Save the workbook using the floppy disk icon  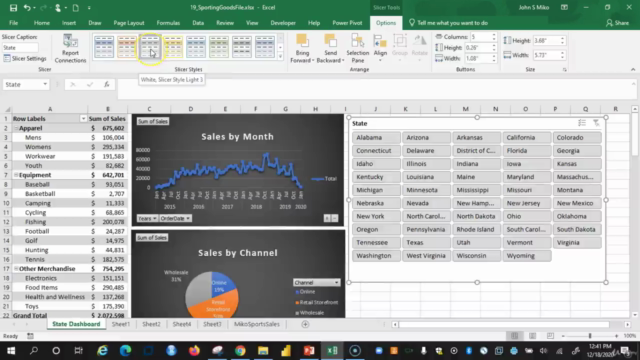pos(13,7)
